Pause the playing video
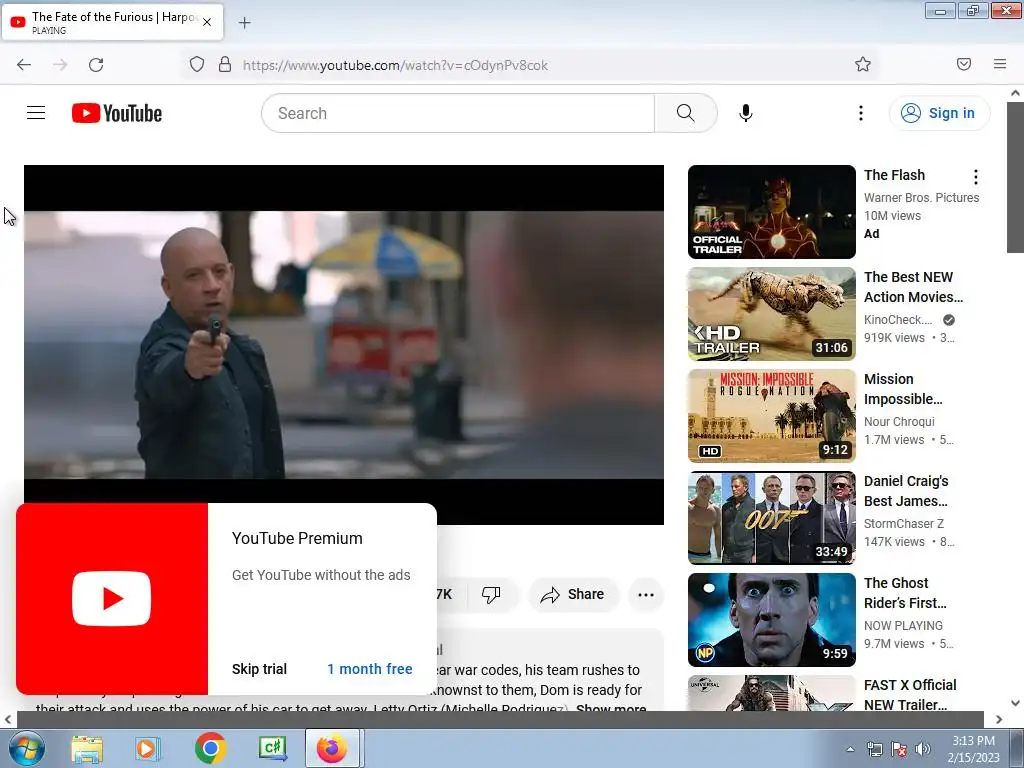The image size is (1024, 768). tap(344, 344)
